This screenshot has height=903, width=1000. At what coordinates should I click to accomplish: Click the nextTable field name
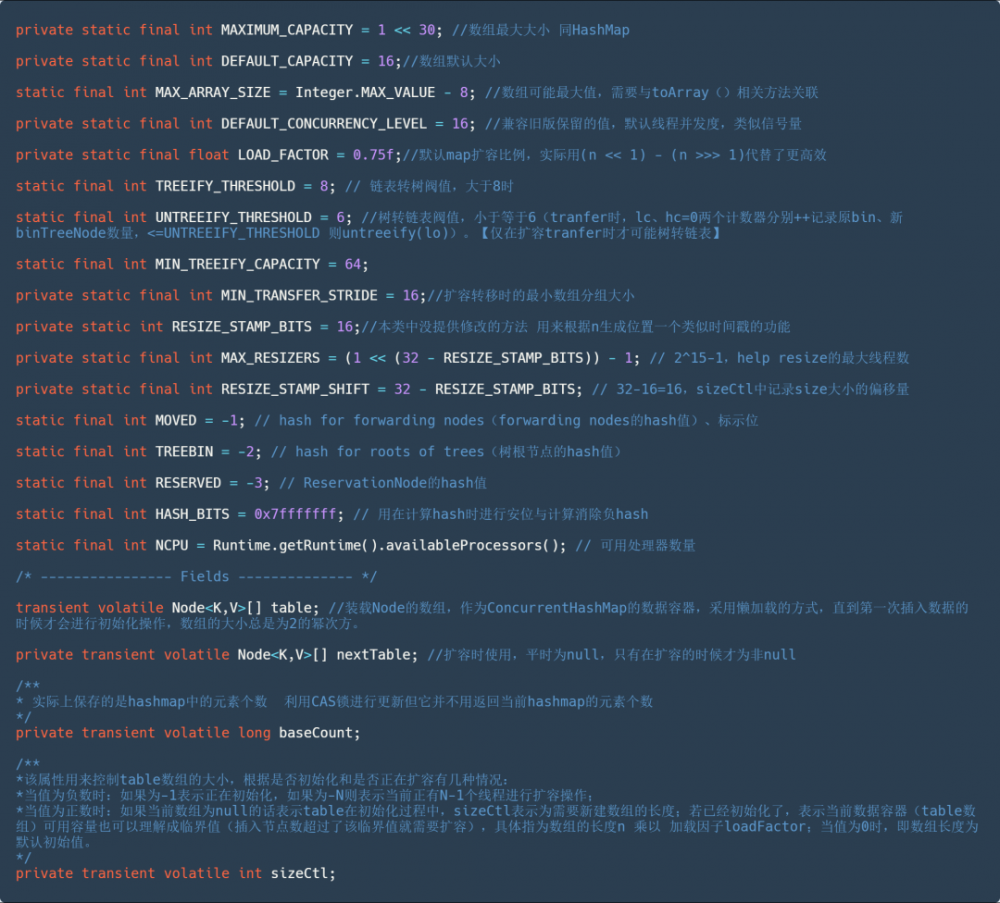tap(373, 654)
